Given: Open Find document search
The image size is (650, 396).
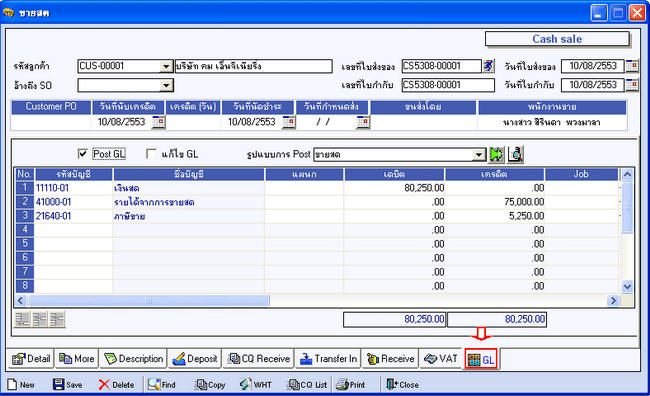Looking at the screenshot, I should 162,385.
